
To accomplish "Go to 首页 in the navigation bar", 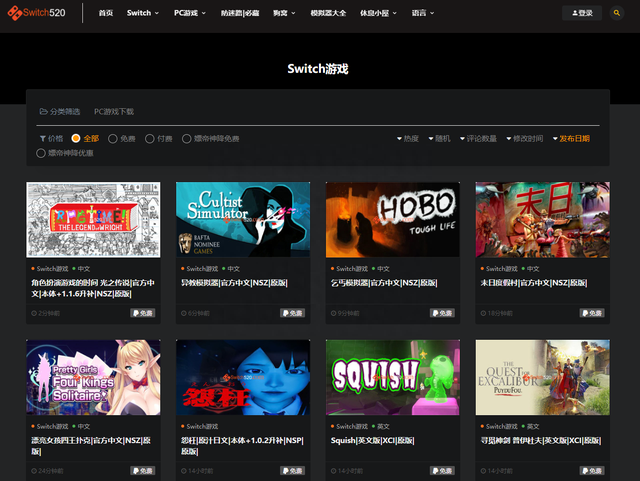I will 106,13.
